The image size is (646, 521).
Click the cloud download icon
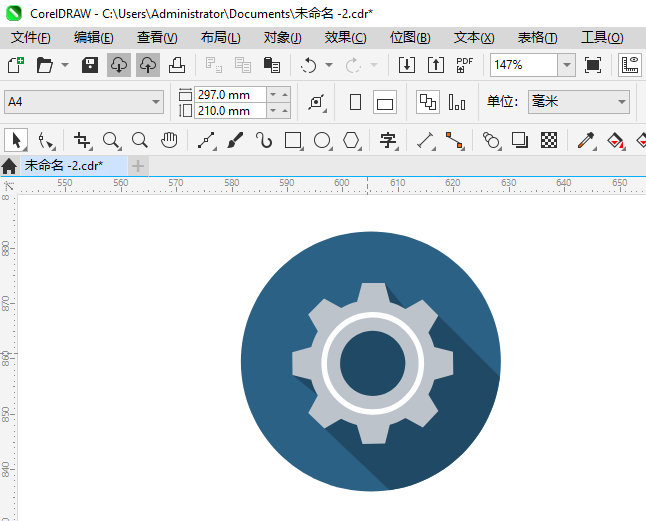coord(119,65)
